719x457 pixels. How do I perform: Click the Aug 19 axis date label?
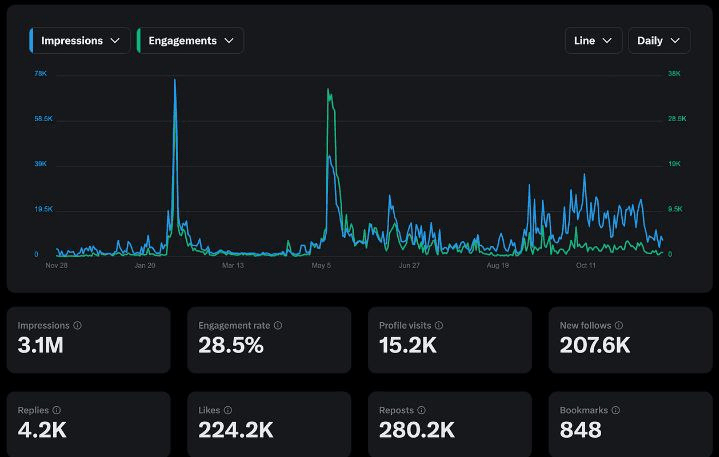click(x=498, y=265)
